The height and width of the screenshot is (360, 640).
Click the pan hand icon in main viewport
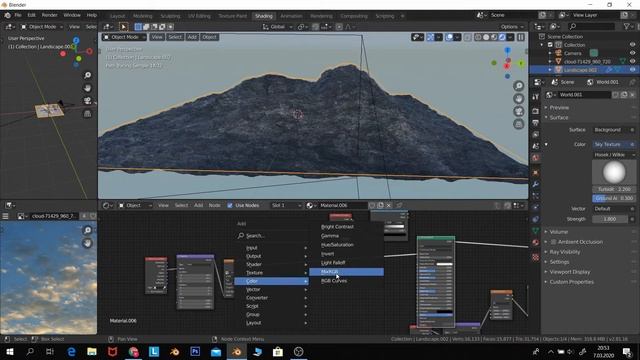[519, 98]
